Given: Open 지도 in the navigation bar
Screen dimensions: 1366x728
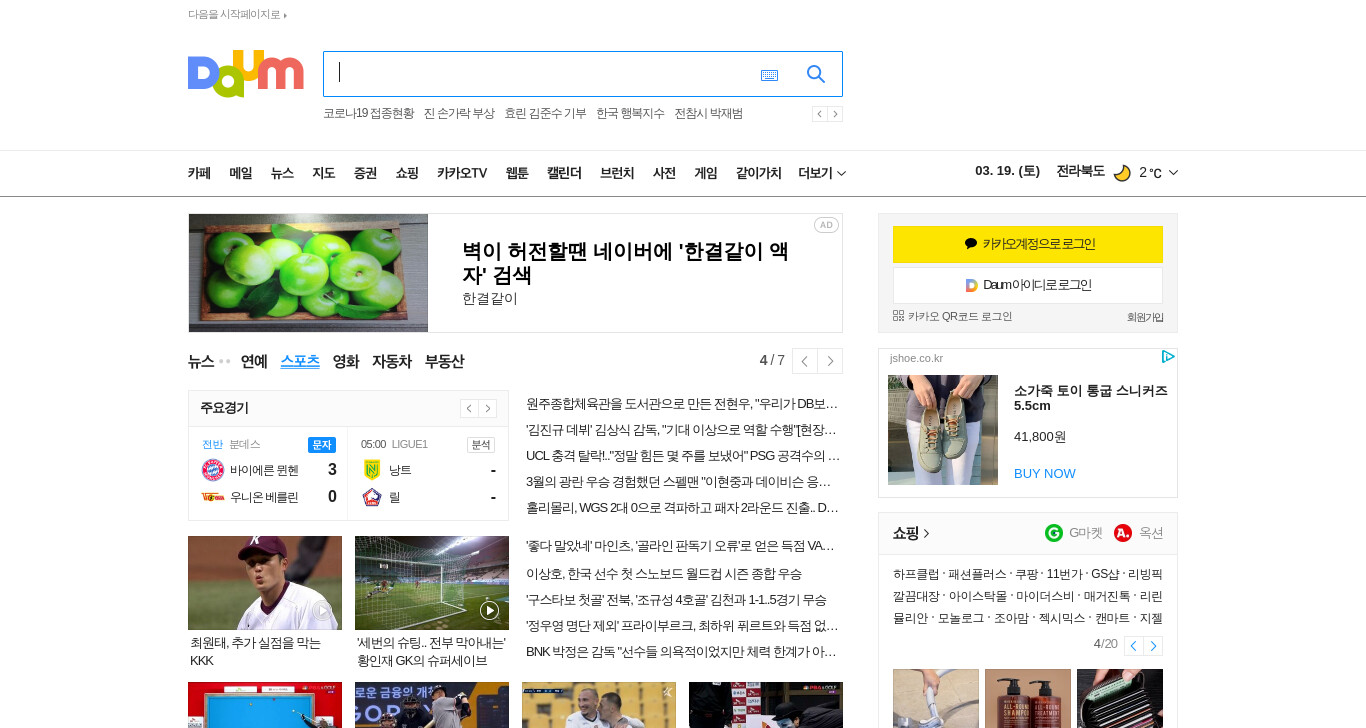Looking at the screenshot, I should 324,173.
